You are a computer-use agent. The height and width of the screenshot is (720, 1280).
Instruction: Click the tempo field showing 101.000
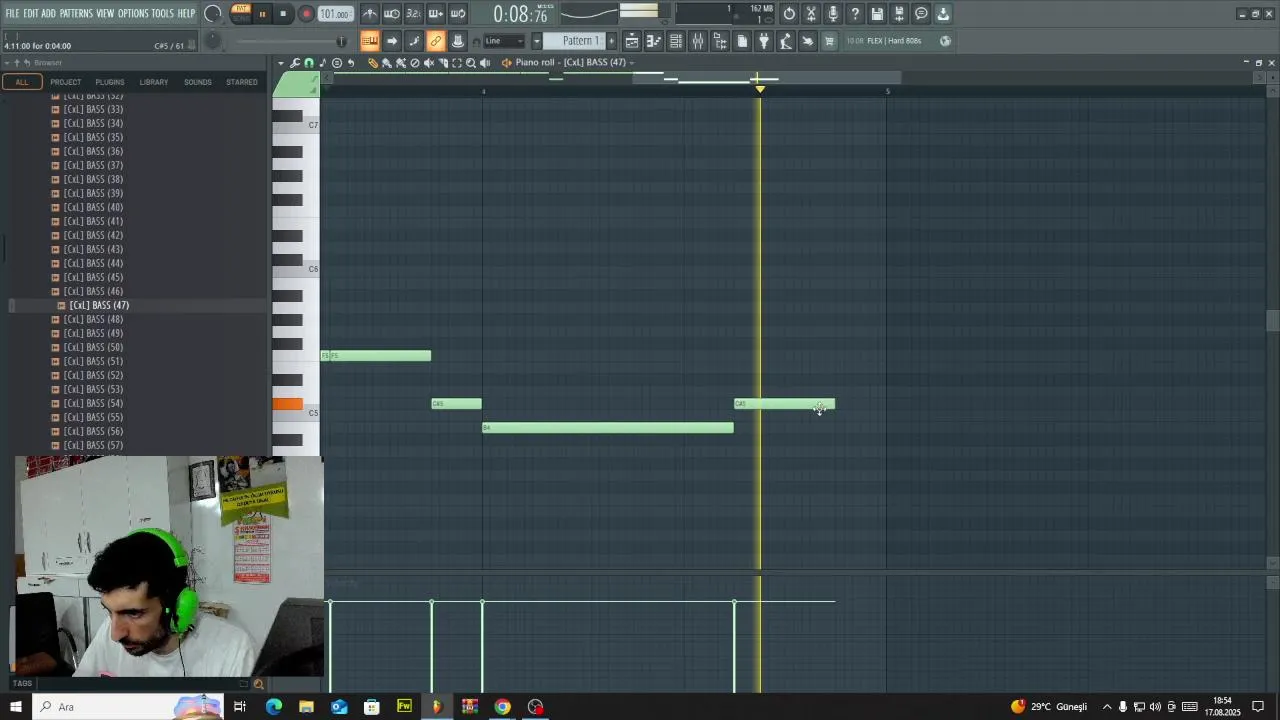[335, 14]
